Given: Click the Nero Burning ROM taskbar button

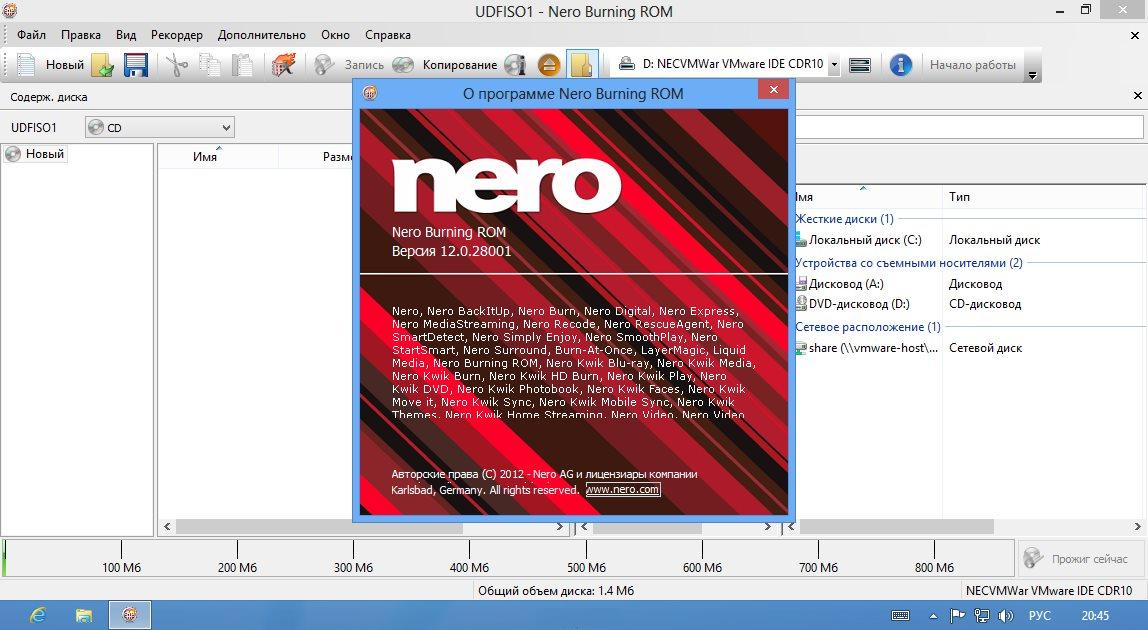Looking at the screenshot, I should [130, 615].
